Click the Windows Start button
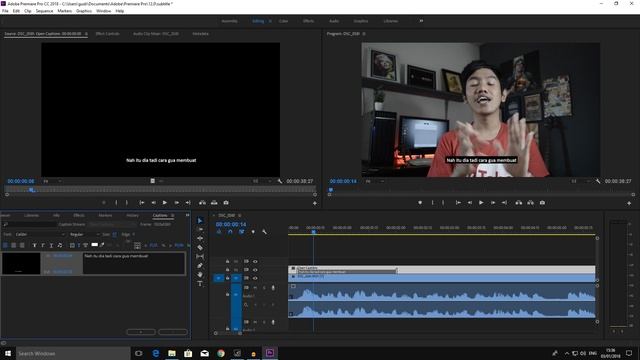640x360 pixels. 8,353
